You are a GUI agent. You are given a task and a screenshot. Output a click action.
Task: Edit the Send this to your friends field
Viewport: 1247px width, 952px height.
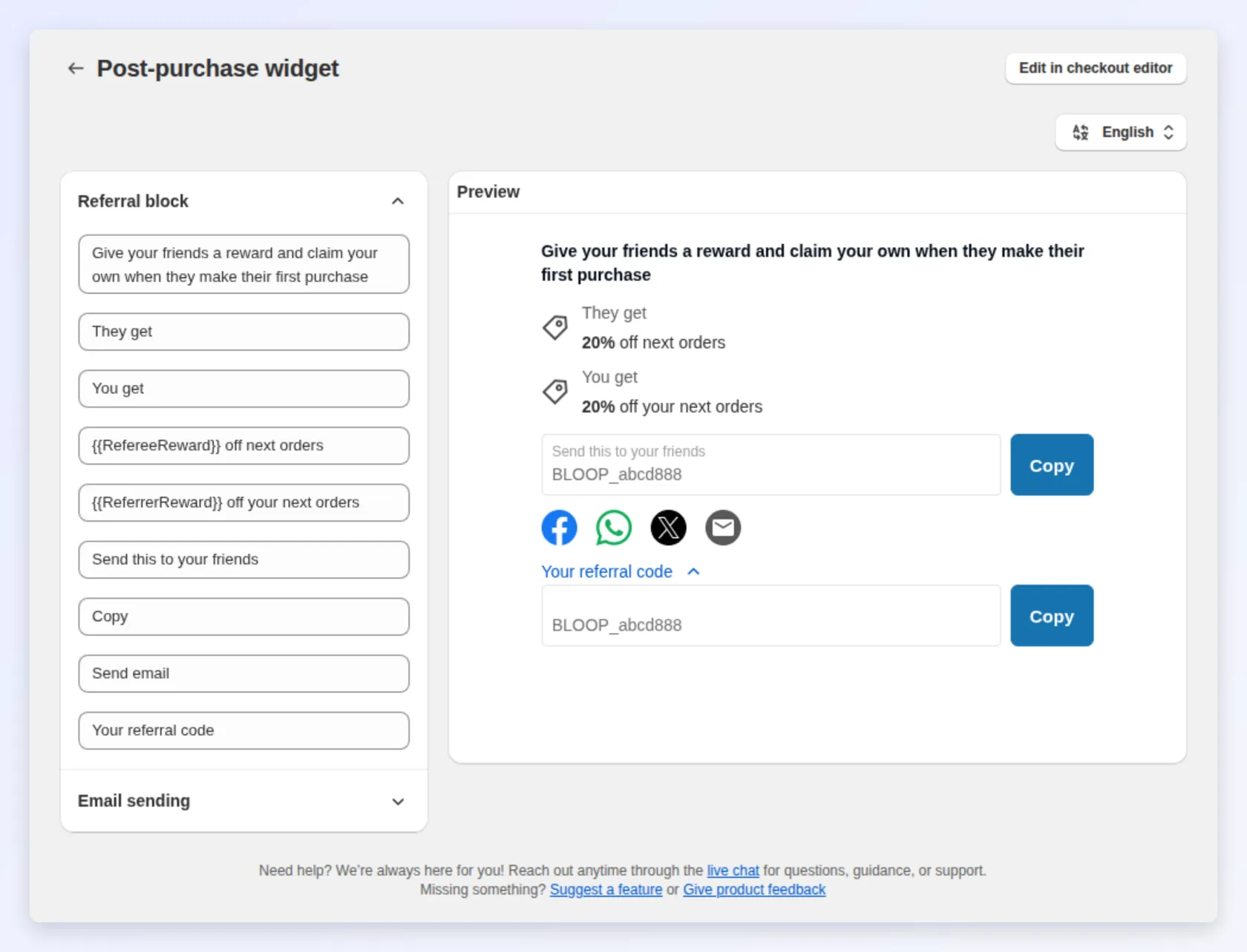tap(243, 559)
